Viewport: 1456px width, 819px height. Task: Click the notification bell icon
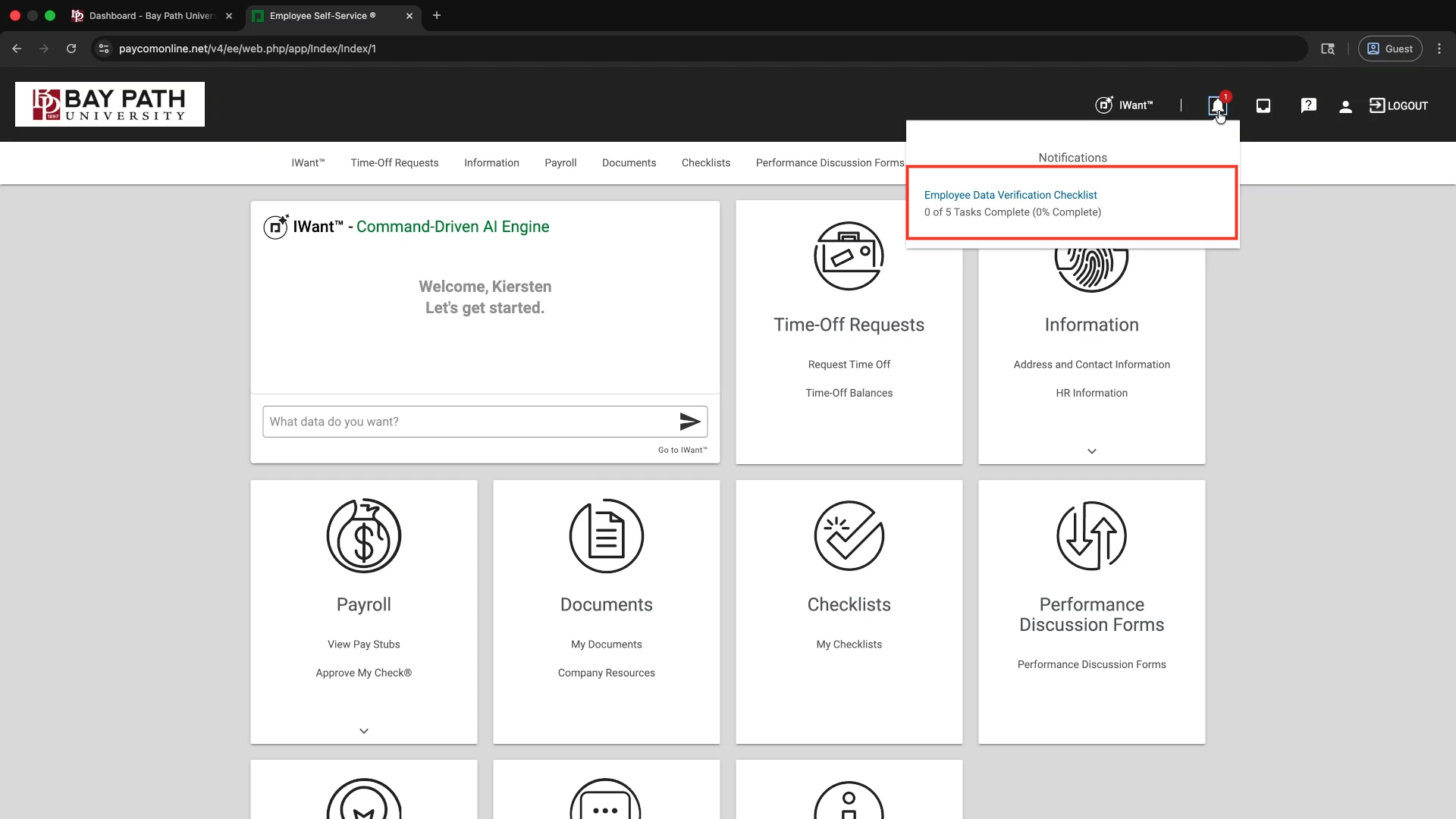point(1217,105)
